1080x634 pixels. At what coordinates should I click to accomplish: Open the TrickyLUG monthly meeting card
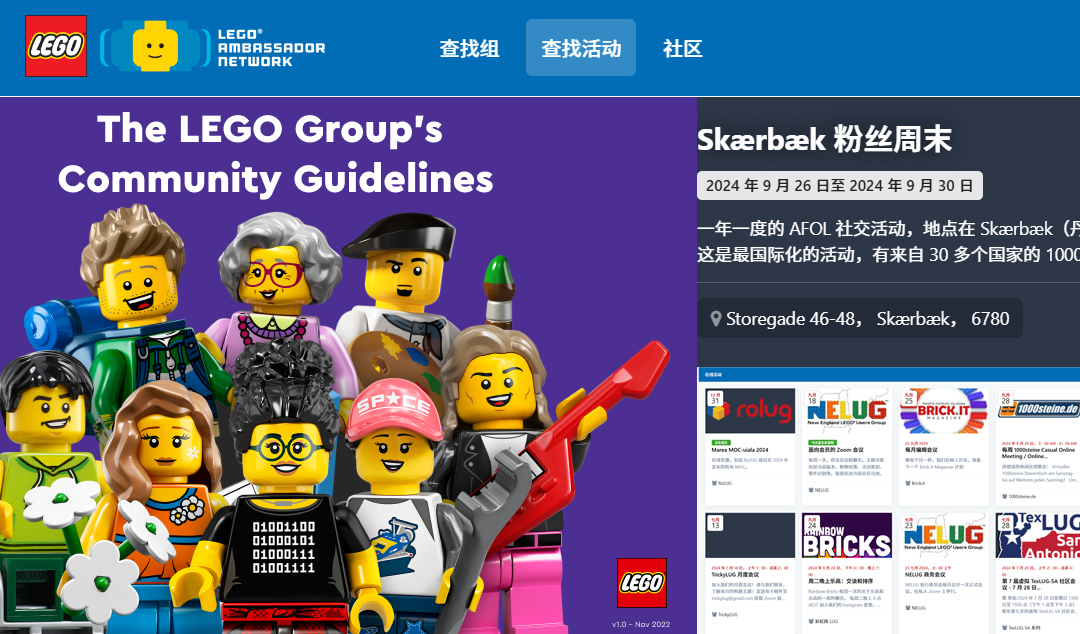[x=750, y=572]
